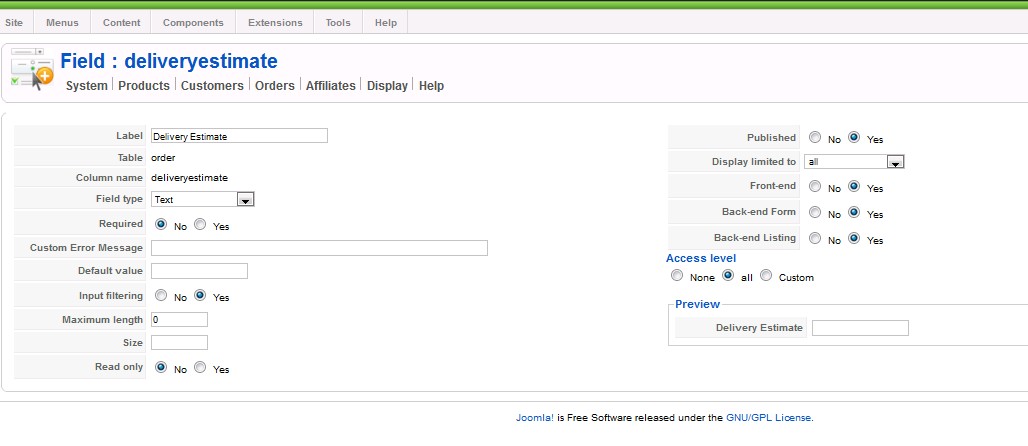Viewport: 1028px width, 446px height.
Task: Set Published to No
Action: tap(815, 138)
